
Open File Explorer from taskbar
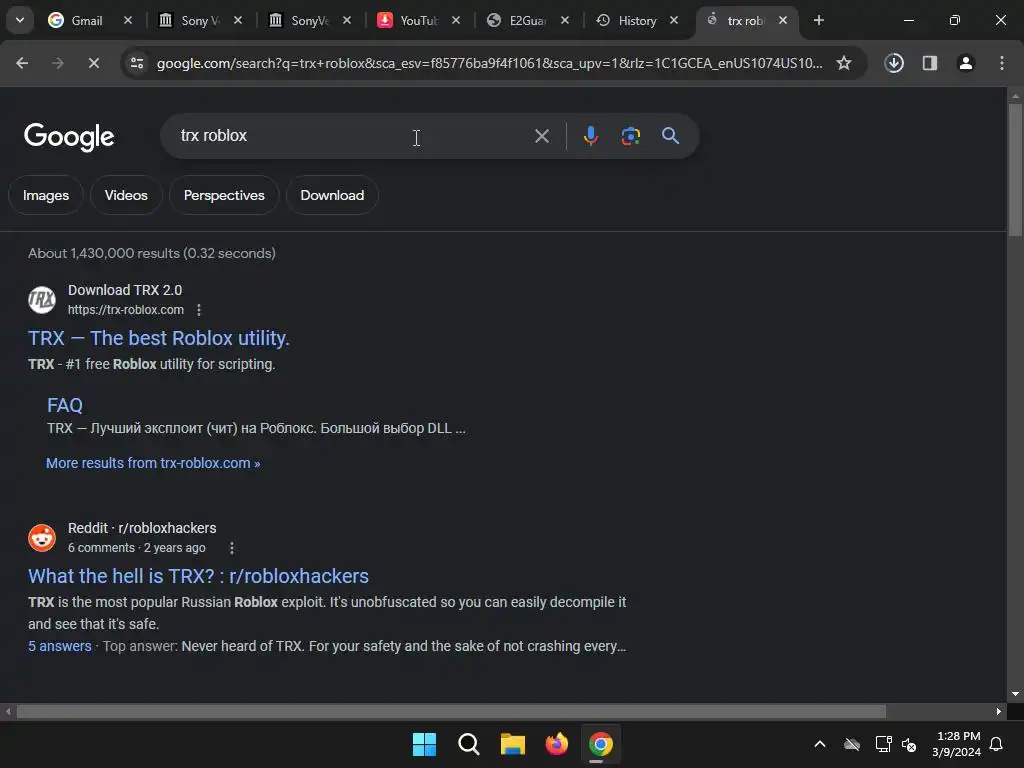(x=513, y=744)
